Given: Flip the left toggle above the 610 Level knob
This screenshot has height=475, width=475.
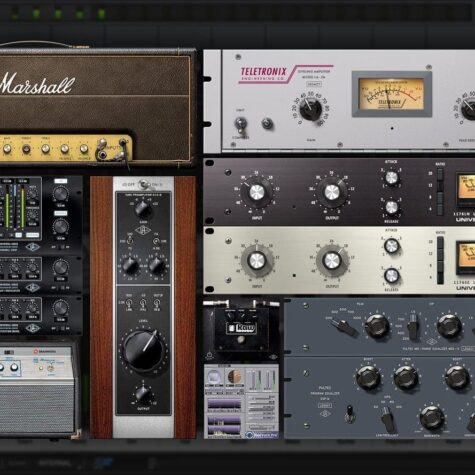Looking at the screenshot, I should tap(129, 304).
